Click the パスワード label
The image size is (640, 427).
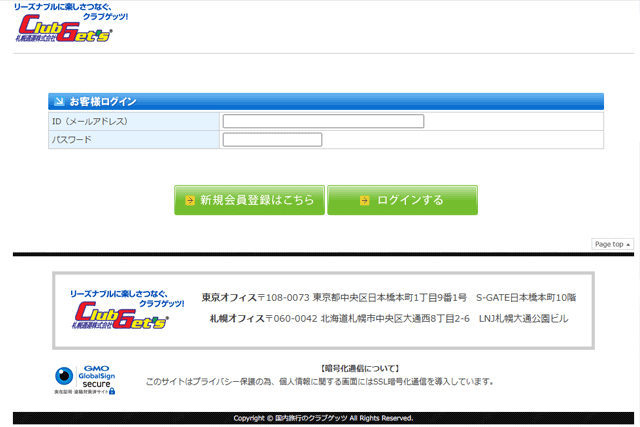(x=72, y=140)
